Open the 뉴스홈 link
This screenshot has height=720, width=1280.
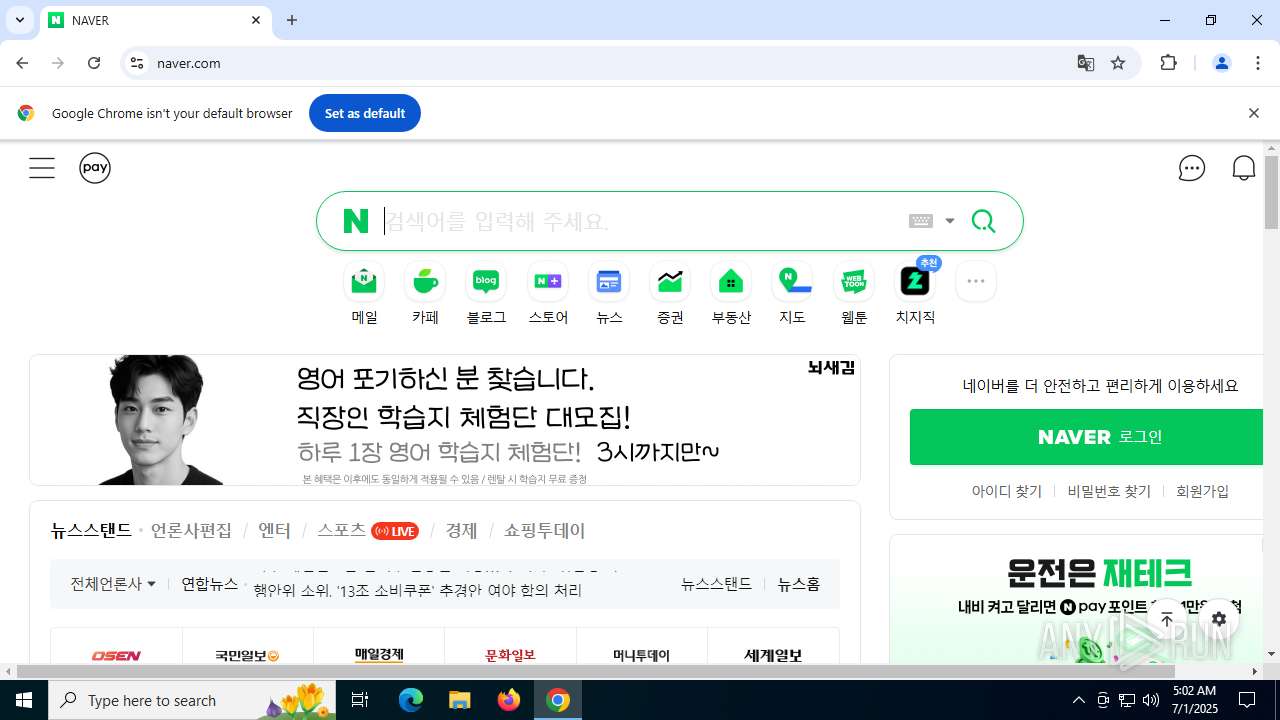point(799,584)
